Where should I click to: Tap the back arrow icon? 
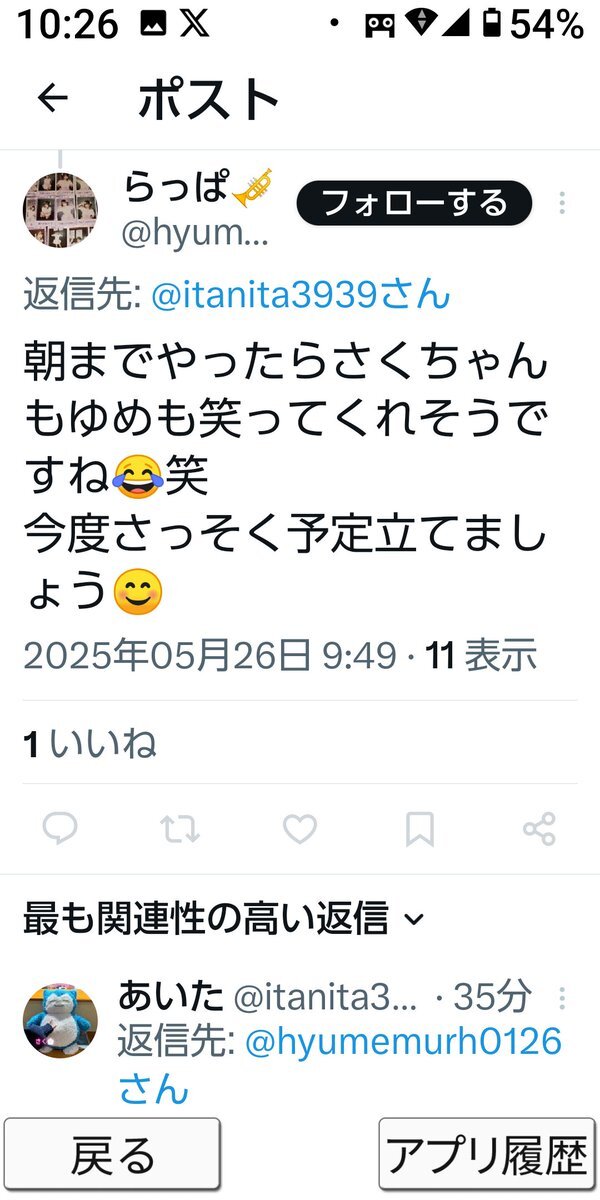52,98
